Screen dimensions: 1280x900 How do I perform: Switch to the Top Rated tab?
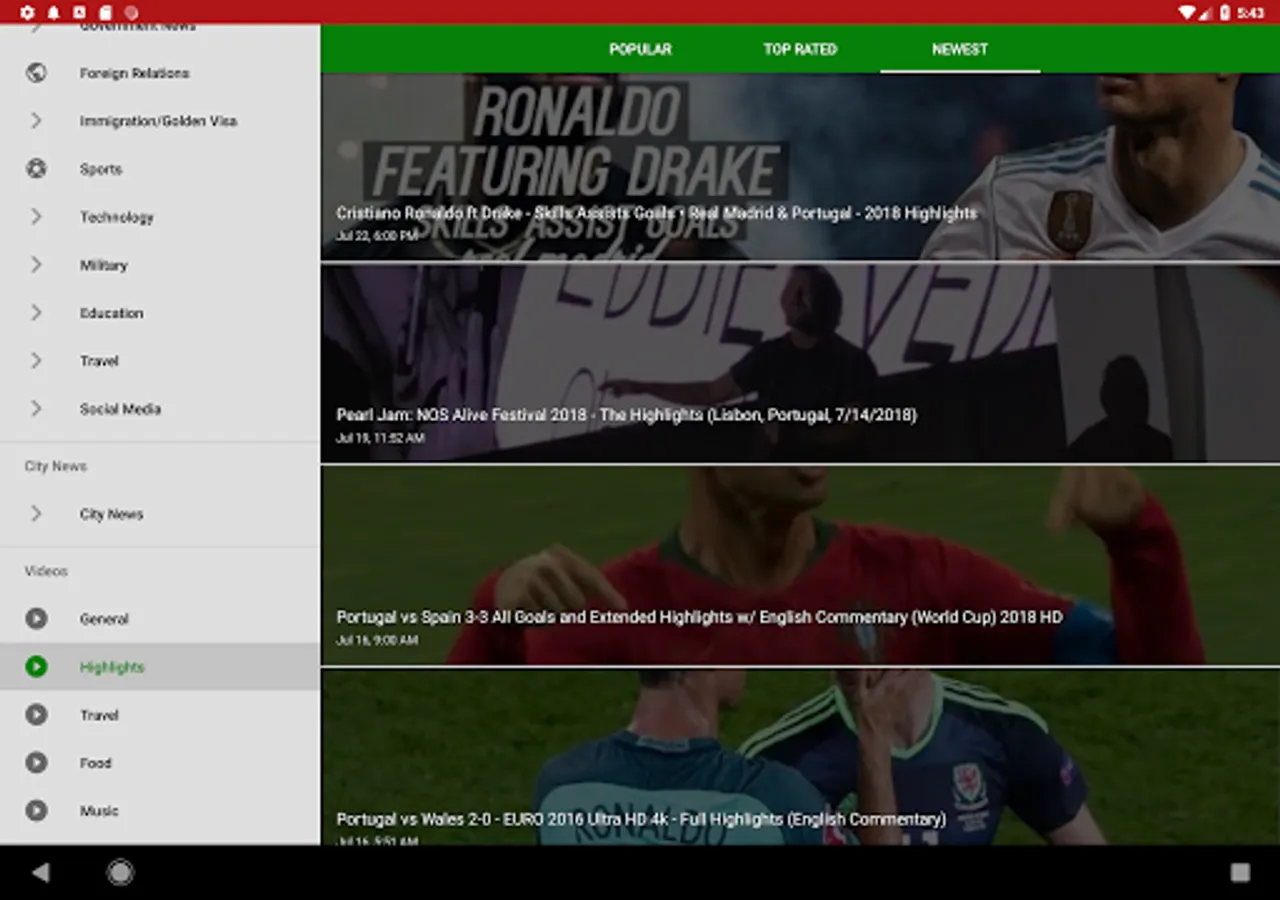[800, 49]
